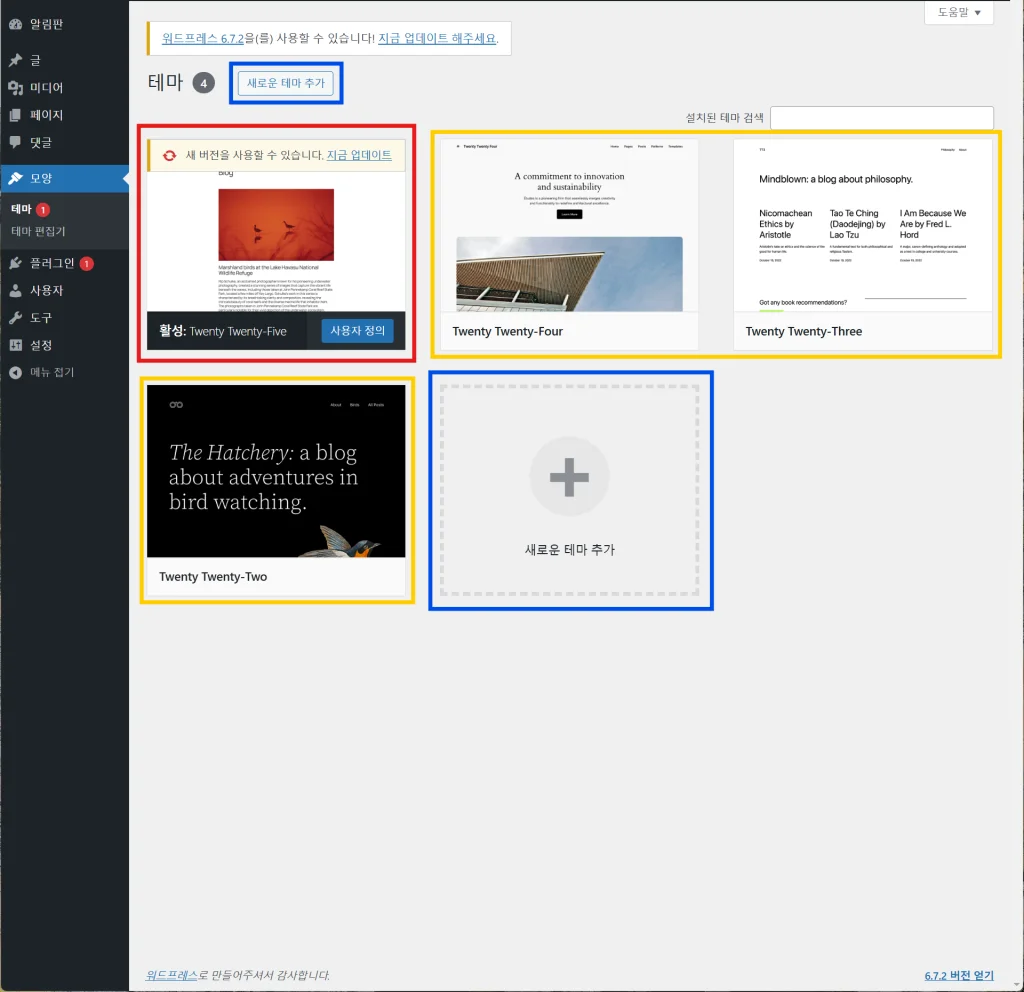1024x992 pixels.
Task: Click the media icon beside 미디어
Action: 16,88
